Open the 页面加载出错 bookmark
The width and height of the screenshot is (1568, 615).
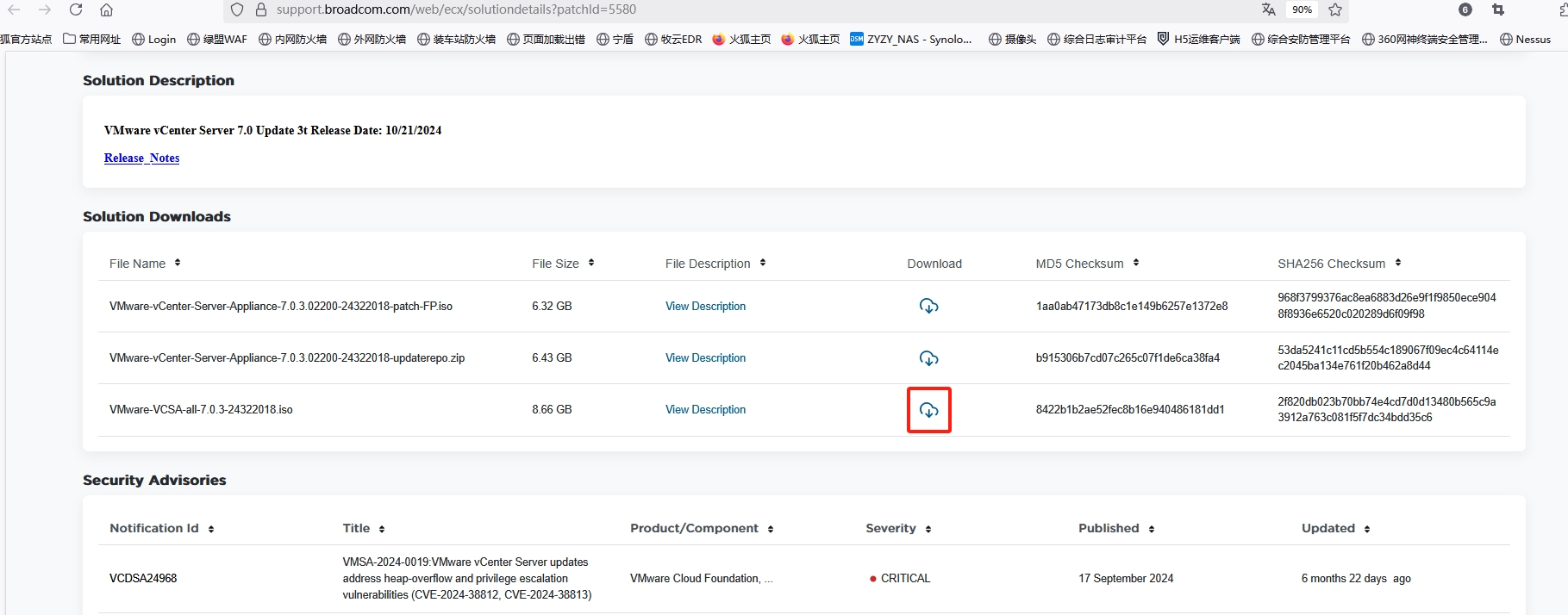point(547,39)
